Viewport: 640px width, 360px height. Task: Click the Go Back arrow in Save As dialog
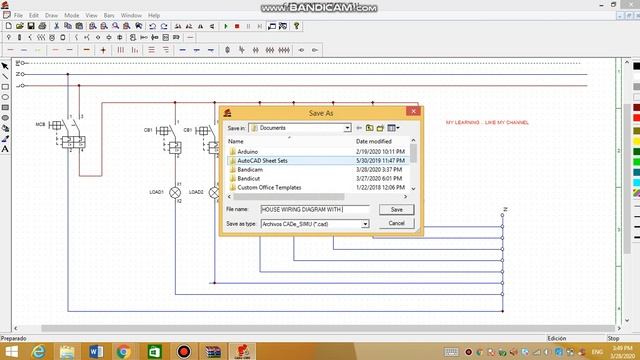click(359, 128)
